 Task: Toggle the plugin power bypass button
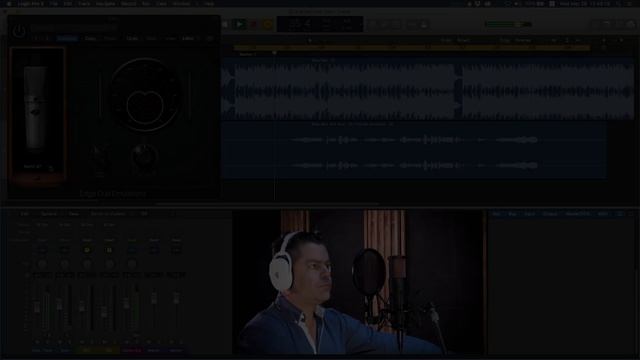19,31
